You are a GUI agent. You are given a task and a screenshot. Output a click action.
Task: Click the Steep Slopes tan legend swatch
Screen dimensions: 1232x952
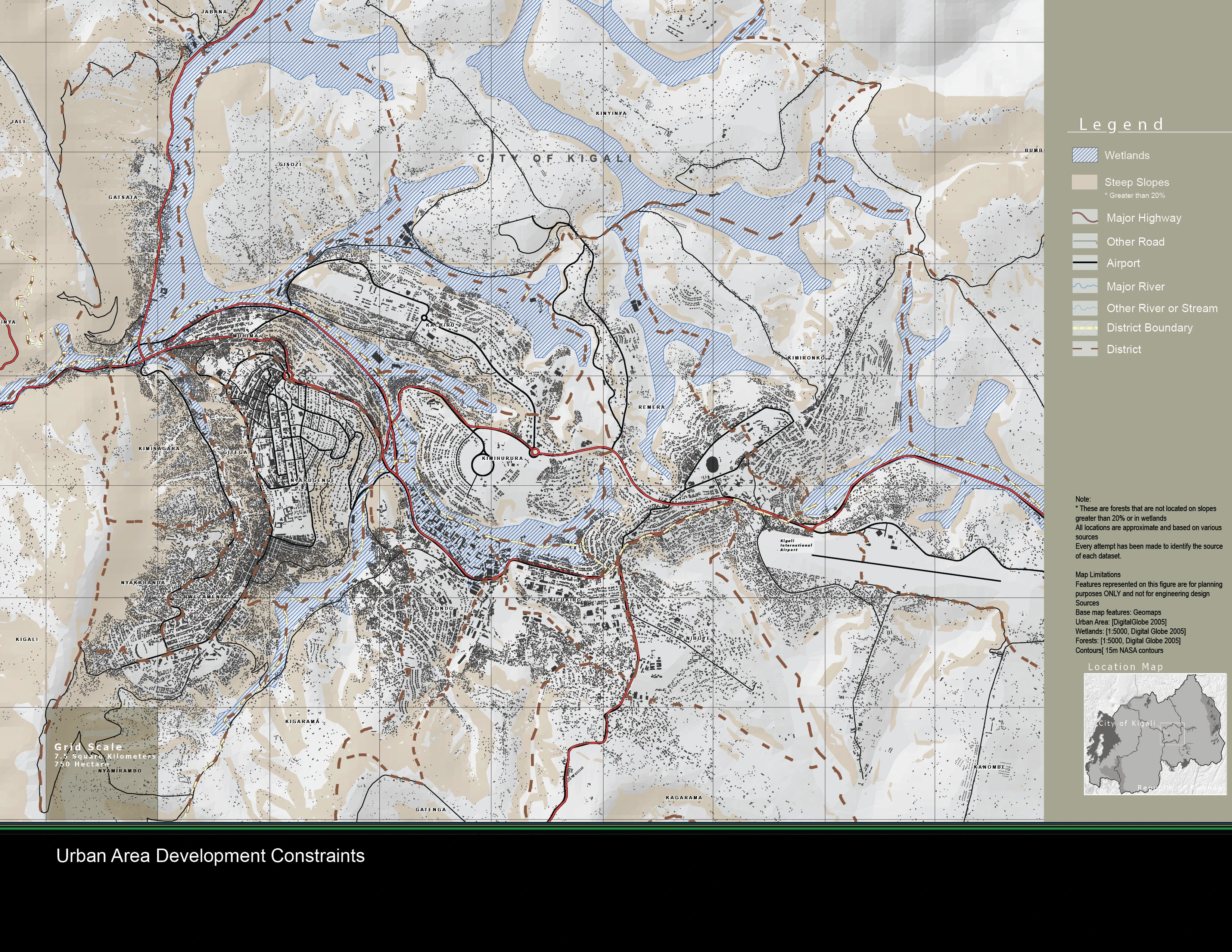click(1084, 182)
